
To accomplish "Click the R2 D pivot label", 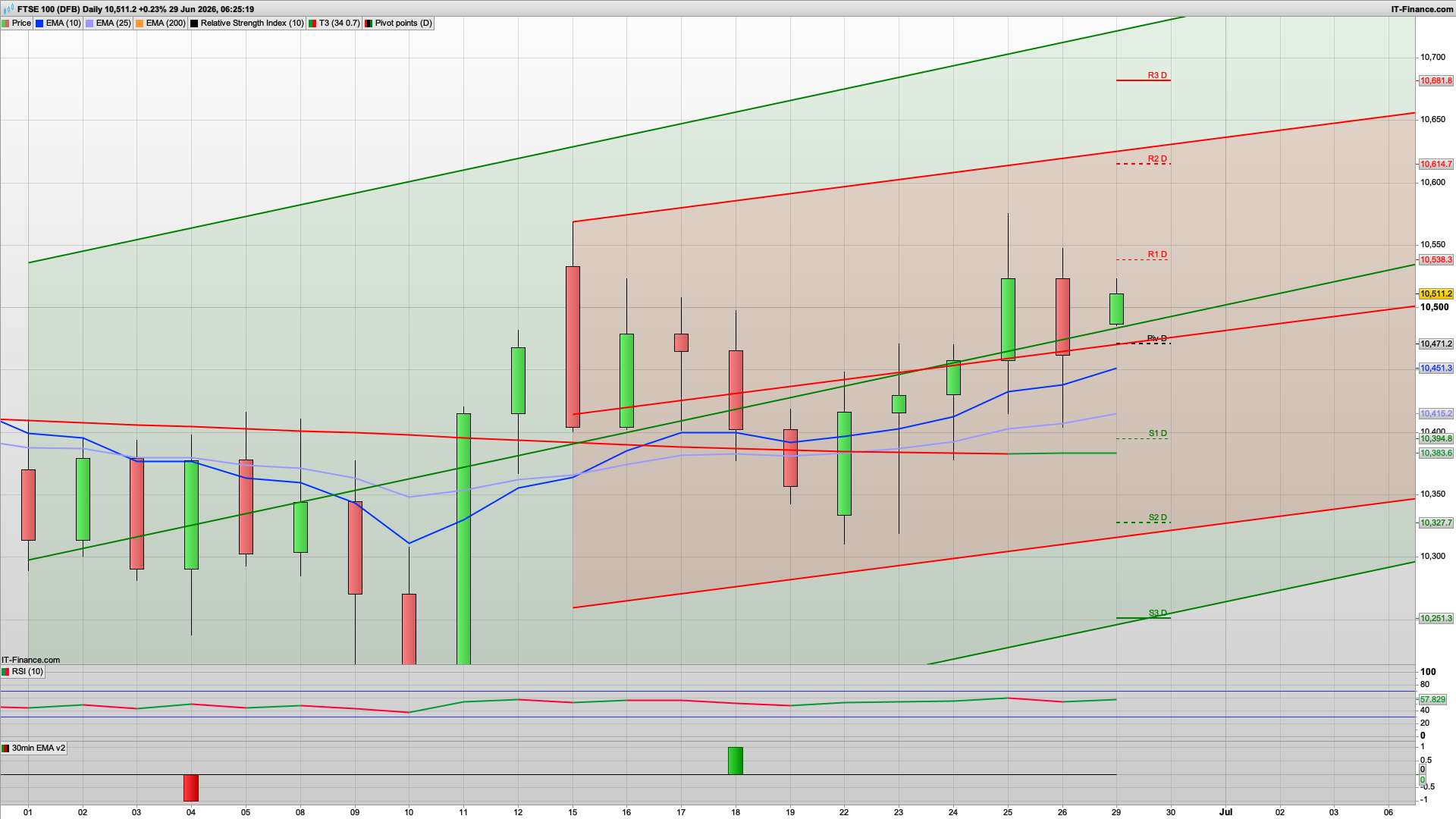I will (1157, 159).
